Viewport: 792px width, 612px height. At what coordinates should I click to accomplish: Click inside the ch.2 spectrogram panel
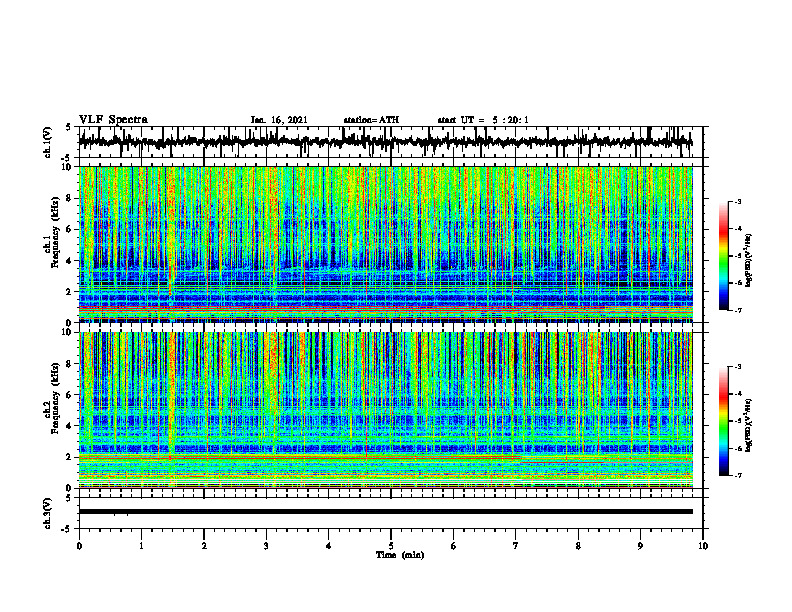385,410
